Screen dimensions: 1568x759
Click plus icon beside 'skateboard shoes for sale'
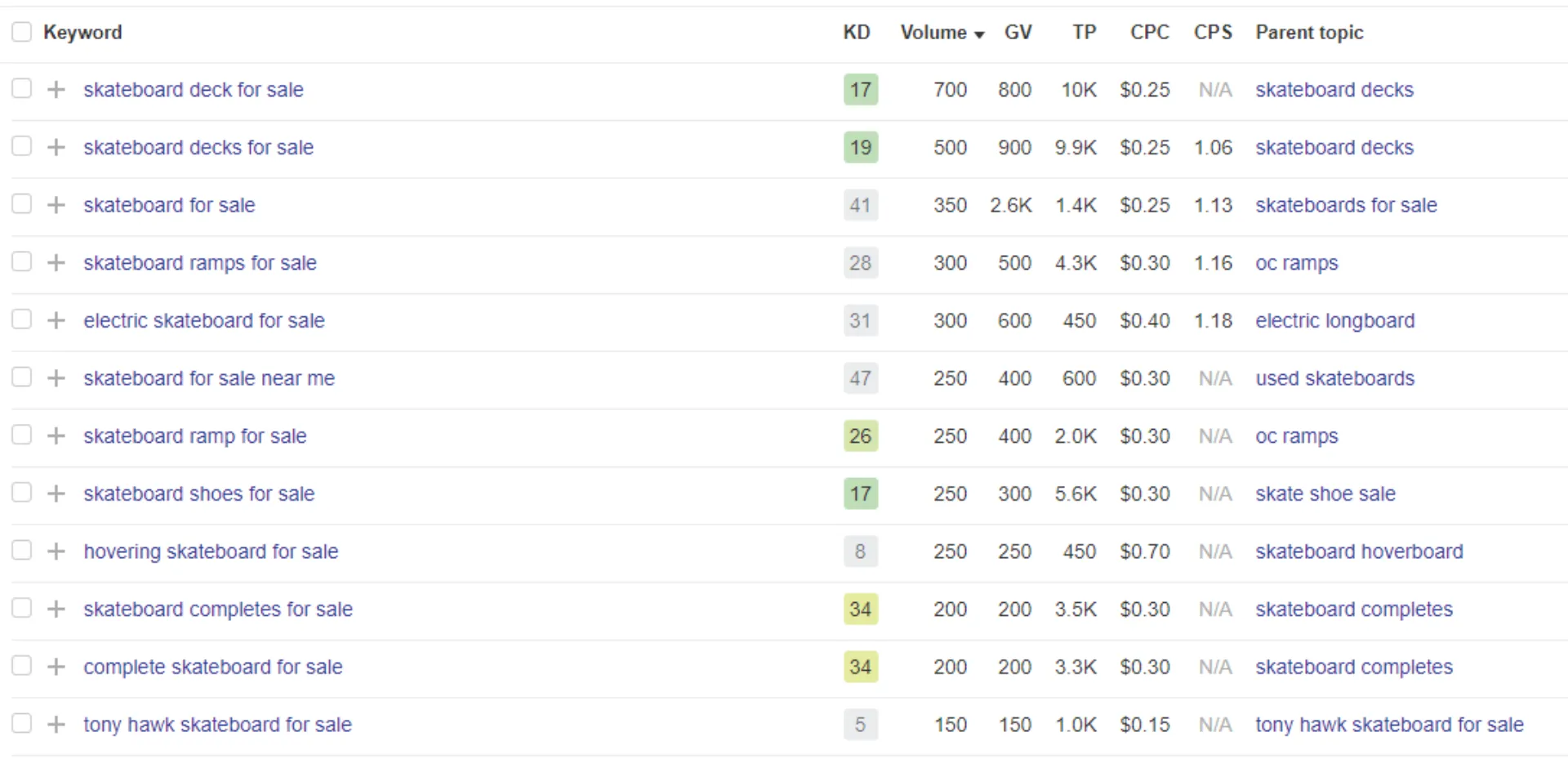coord(56,493)
